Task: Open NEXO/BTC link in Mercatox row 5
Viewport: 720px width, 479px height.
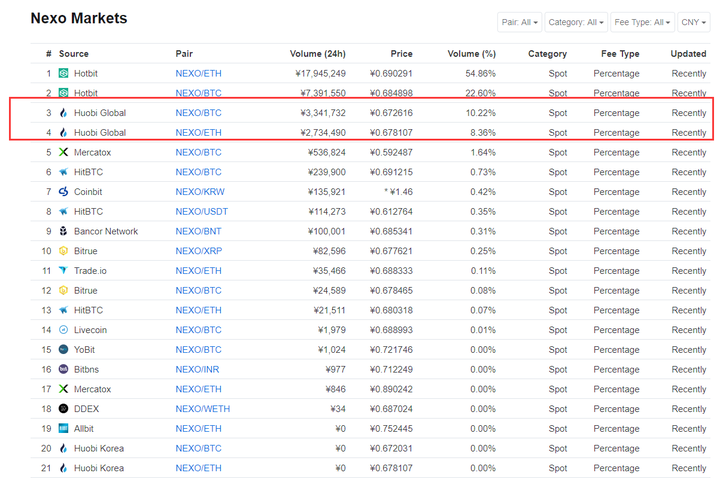Action: tap(198, 152)
